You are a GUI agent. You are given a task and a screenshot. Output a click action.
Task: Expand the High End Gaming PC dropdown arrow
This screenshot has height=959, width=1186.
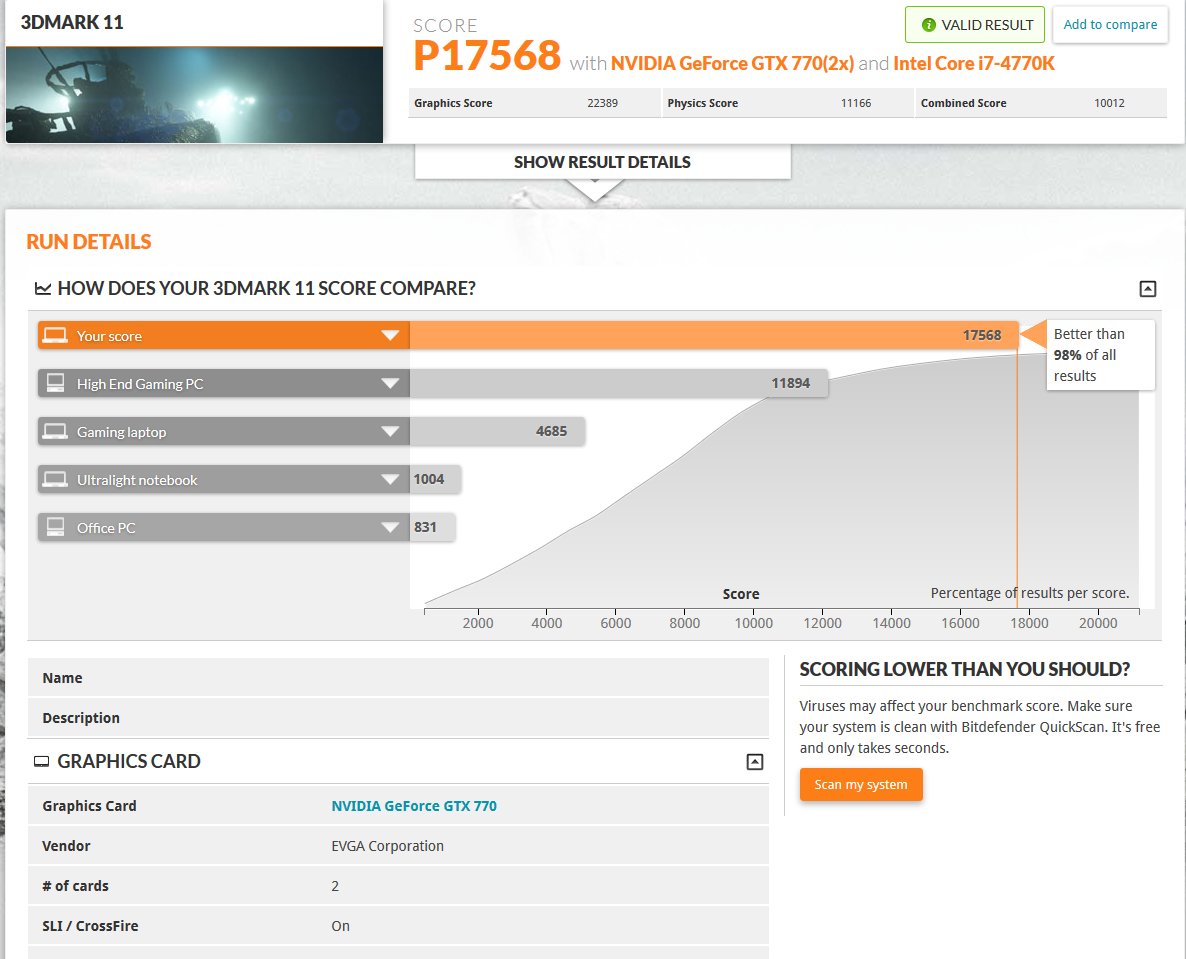390,383
